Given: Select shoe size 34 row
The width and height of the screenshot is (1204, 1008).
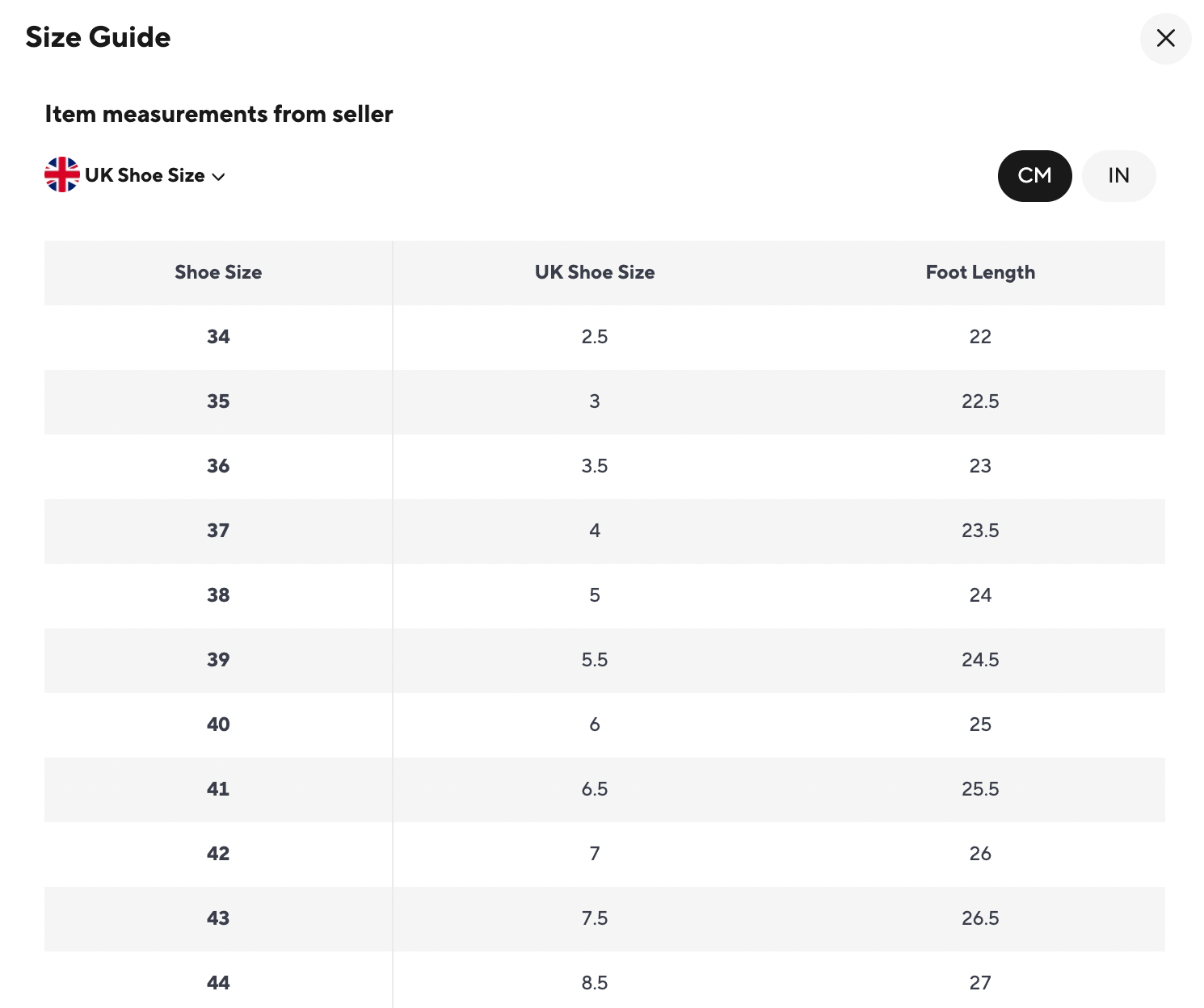Looking at the screenshot, I should point(218,337).
